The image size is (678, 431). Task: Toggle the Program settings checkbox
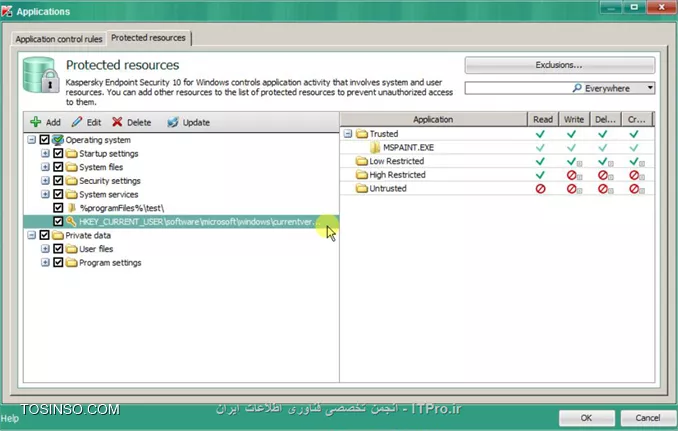pos(58,262)
